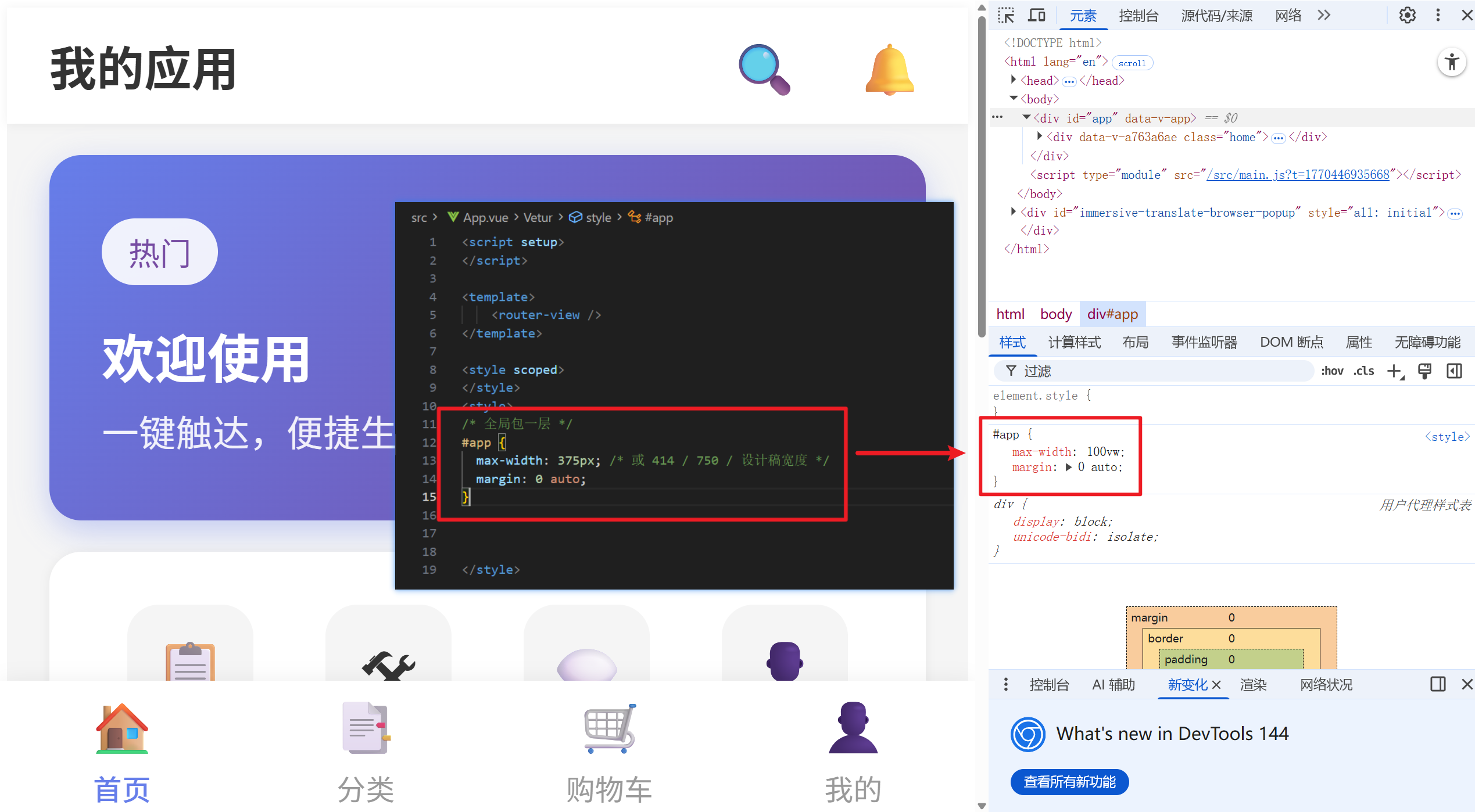Expand the head element node
The height and width of the screenshot is (812, 1475).
[1014, 80]
